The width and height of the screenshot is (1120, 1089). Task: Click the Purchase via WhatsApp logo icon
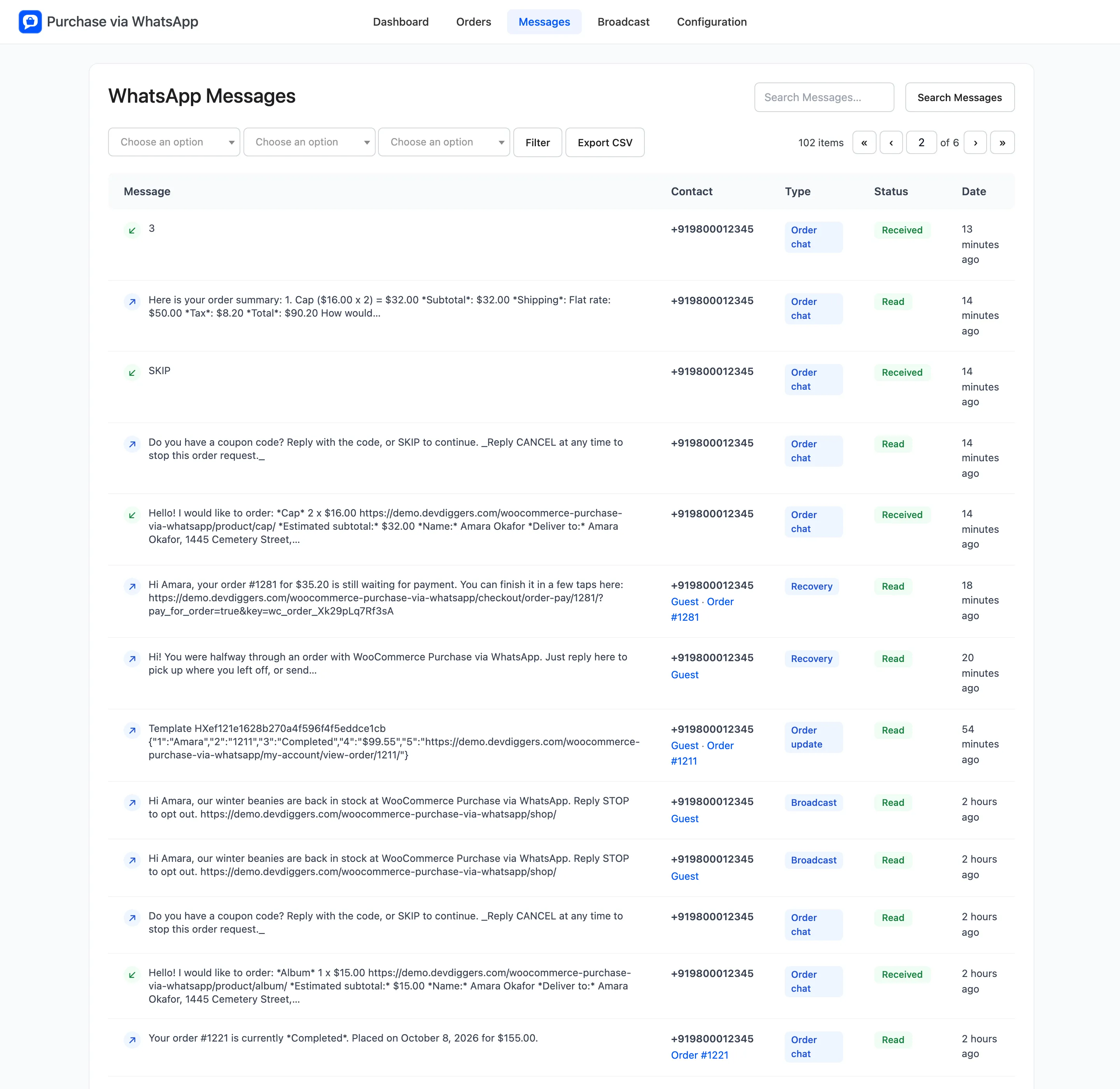(x=30, y=22)
